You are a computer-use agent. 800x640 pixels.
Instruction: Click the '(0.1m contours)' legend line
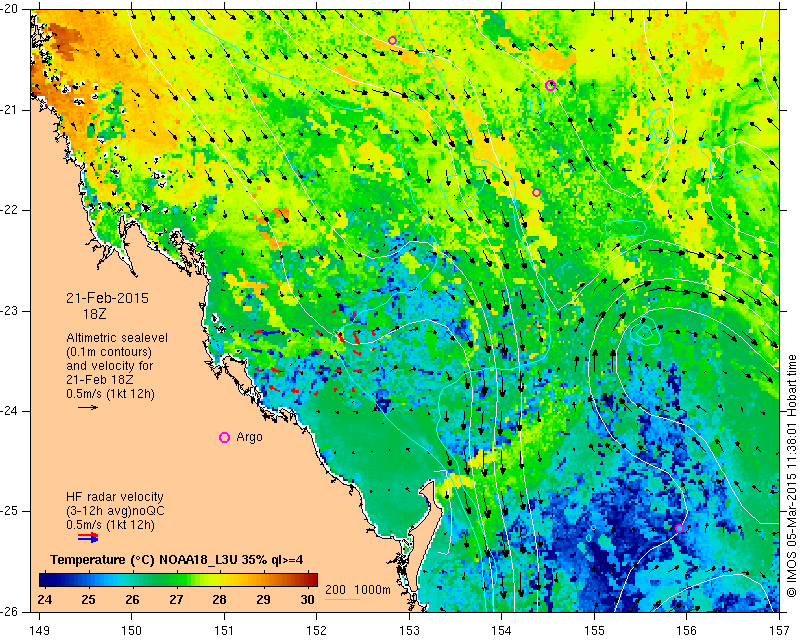point(109,352)
